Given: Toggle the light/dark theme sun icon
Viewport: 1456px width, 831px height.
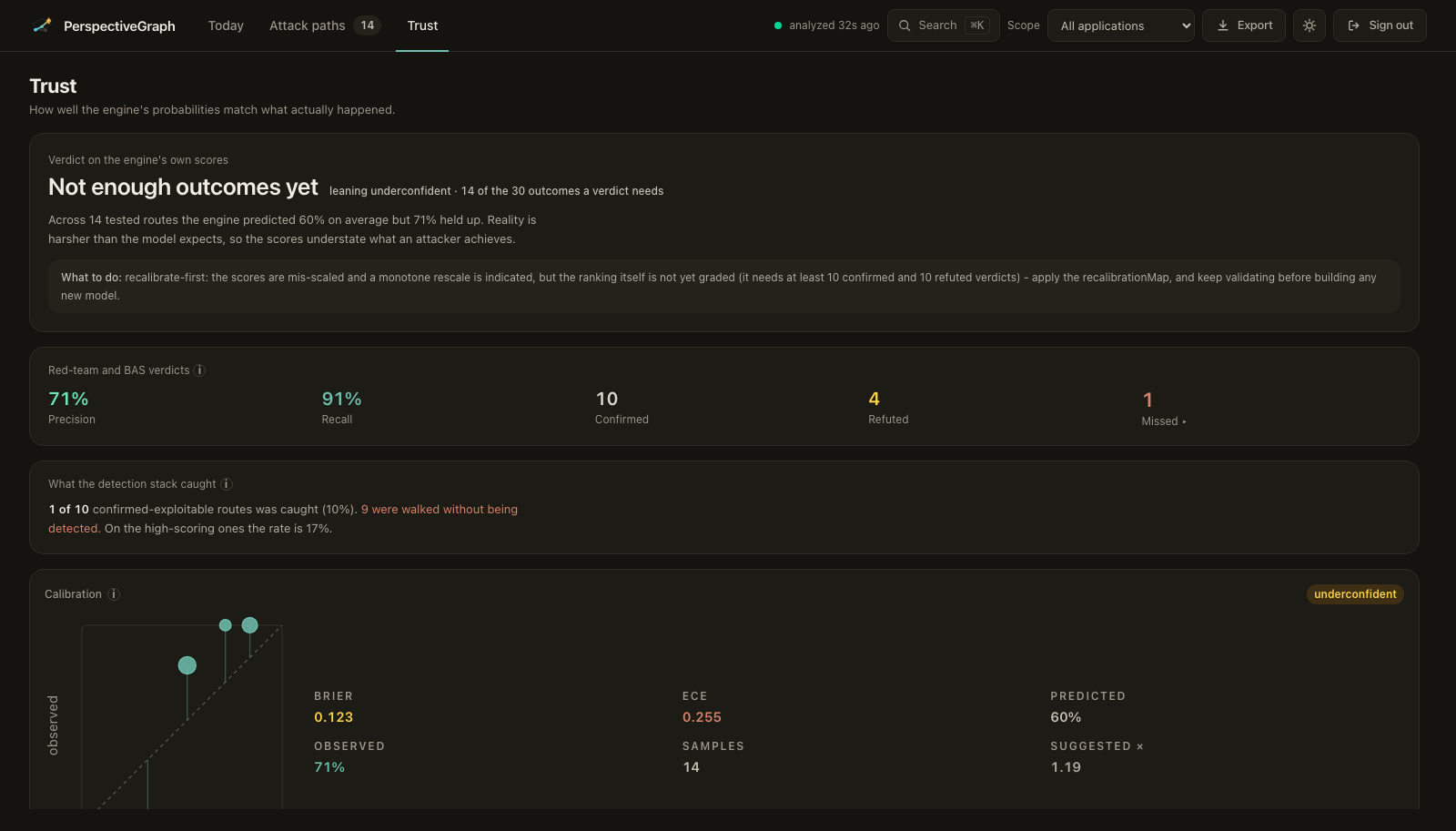Looking at the screenshot, I should (x=1309, y=25).
